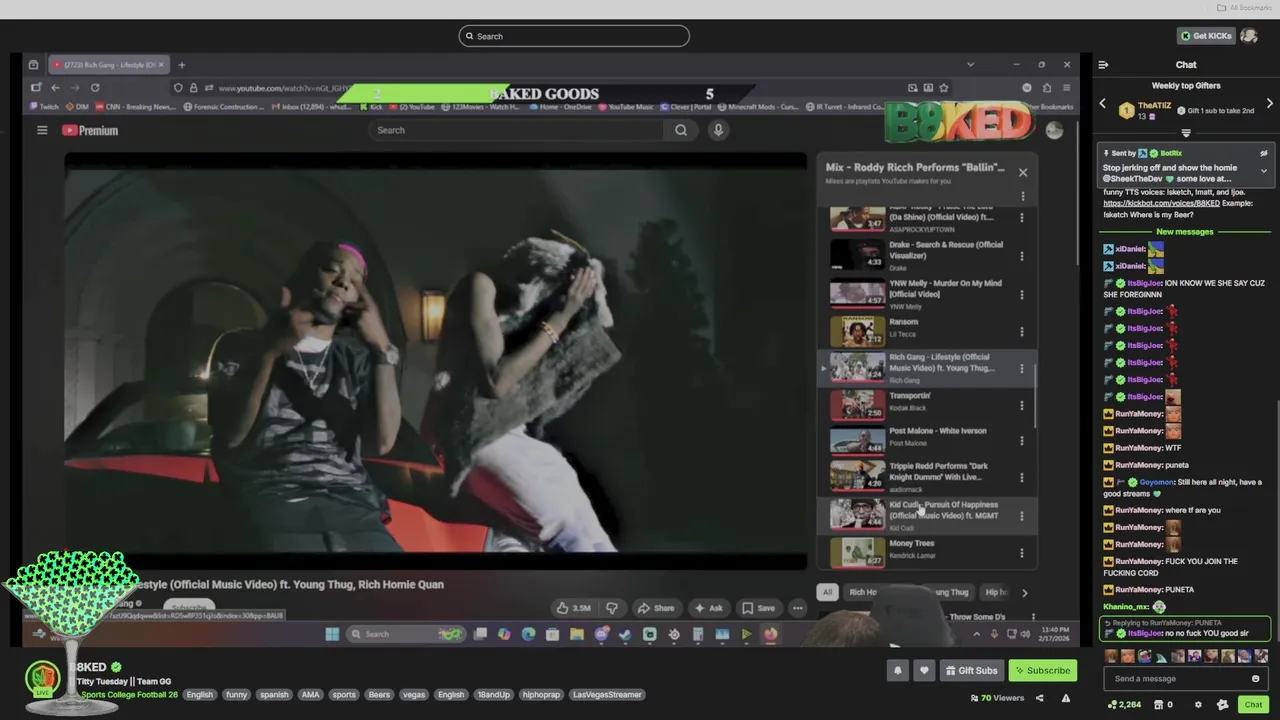Hide the pinned BotRix message
Viewport: 1280px width, 720px height.
pos(1264,153)
